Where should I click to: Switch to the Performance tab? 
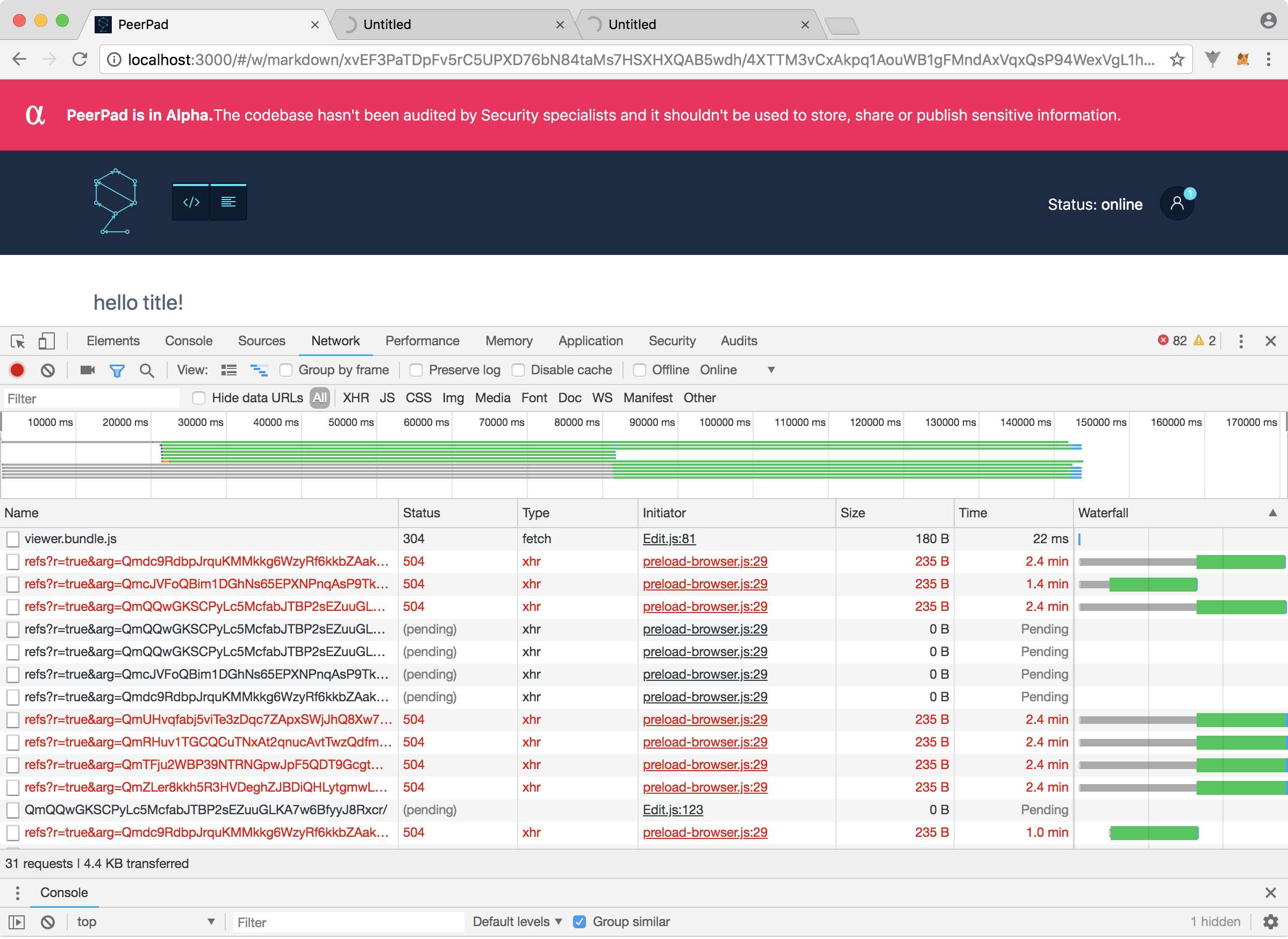coord(422,341)
